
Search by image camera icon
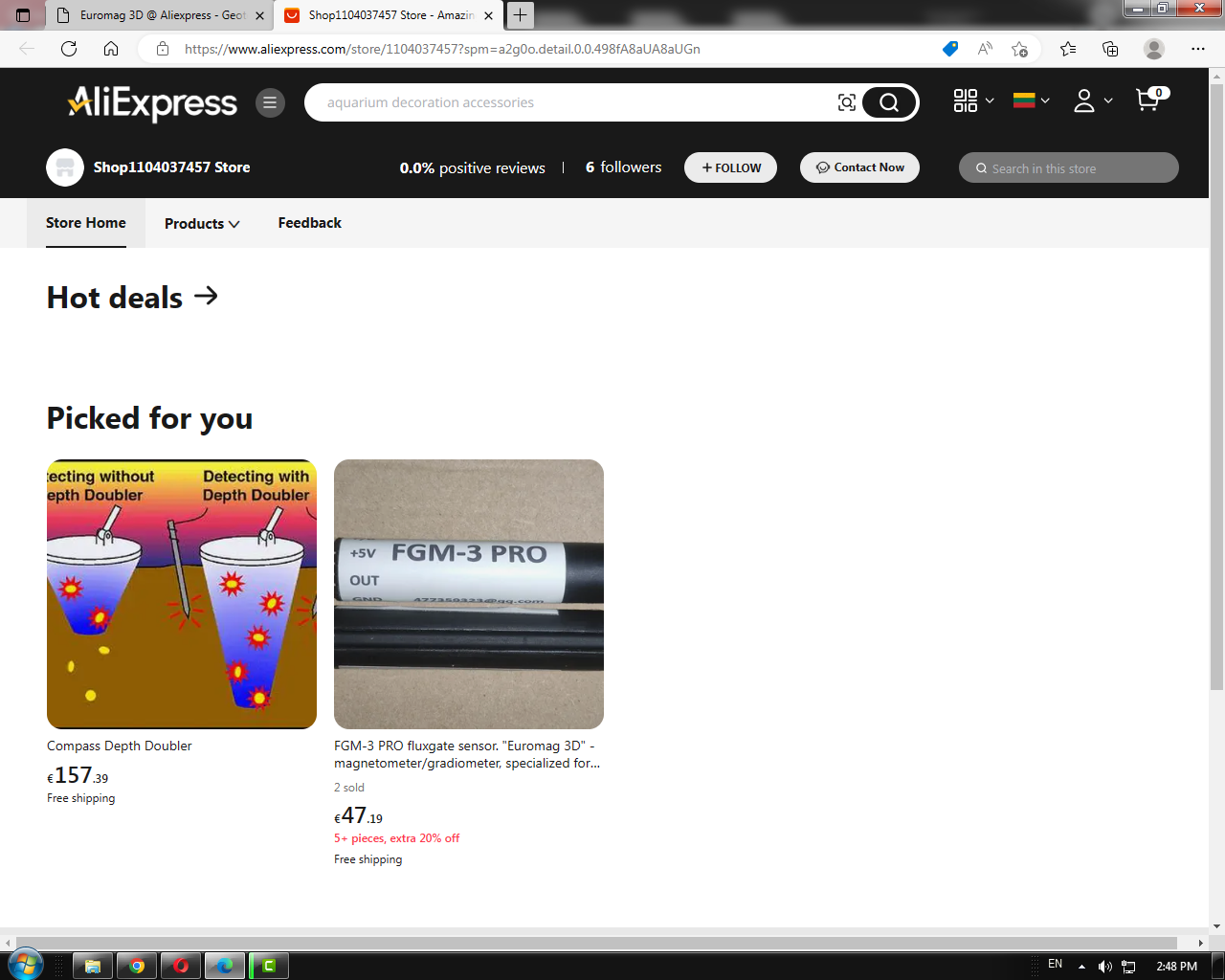coord(847,102)
